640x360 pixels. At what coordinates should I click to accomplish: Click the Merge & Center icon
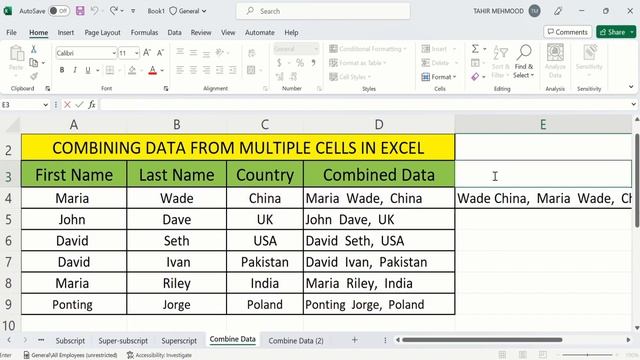click(251, 70)
